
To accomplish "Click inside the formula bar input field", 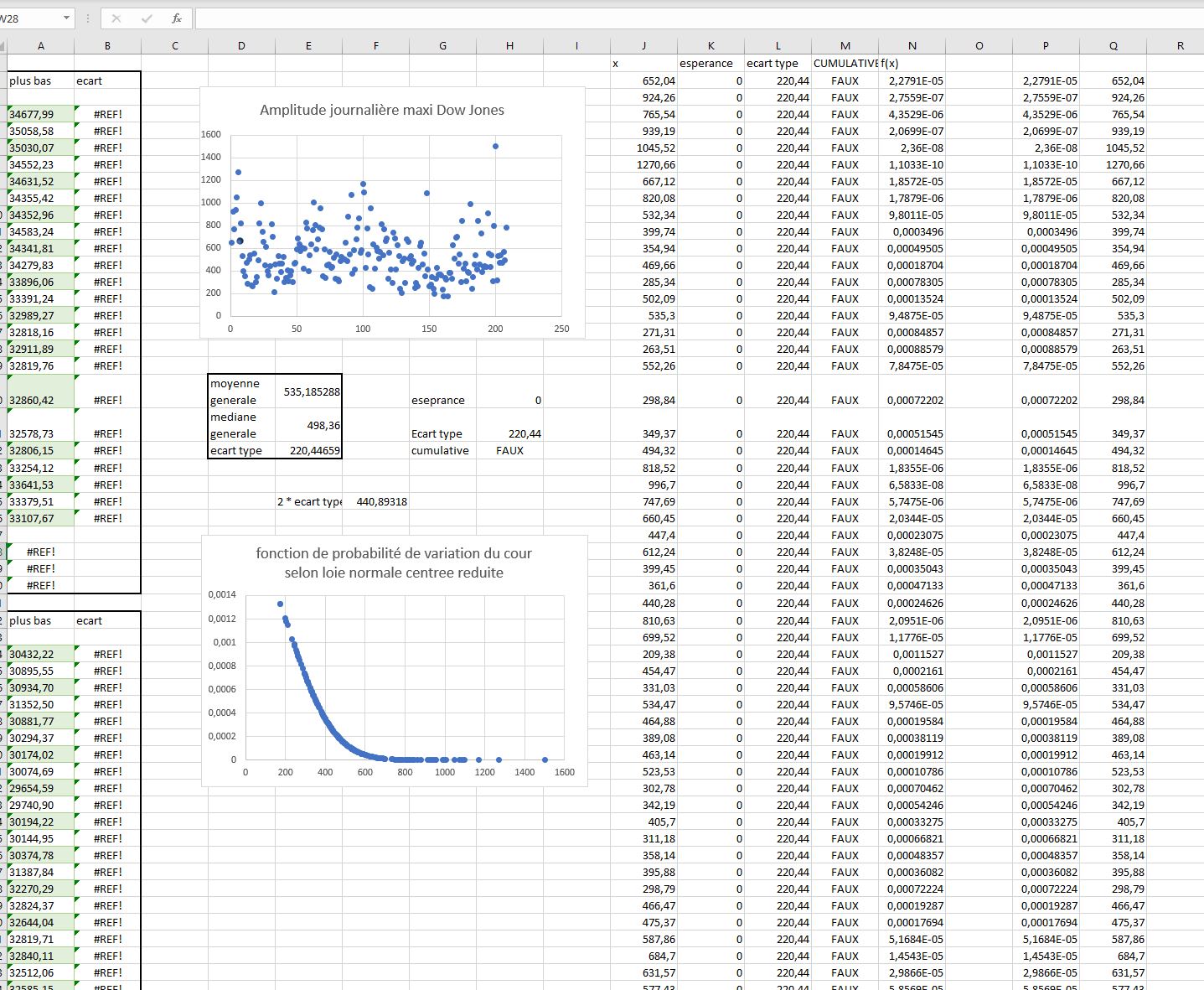I will (670, 18).
